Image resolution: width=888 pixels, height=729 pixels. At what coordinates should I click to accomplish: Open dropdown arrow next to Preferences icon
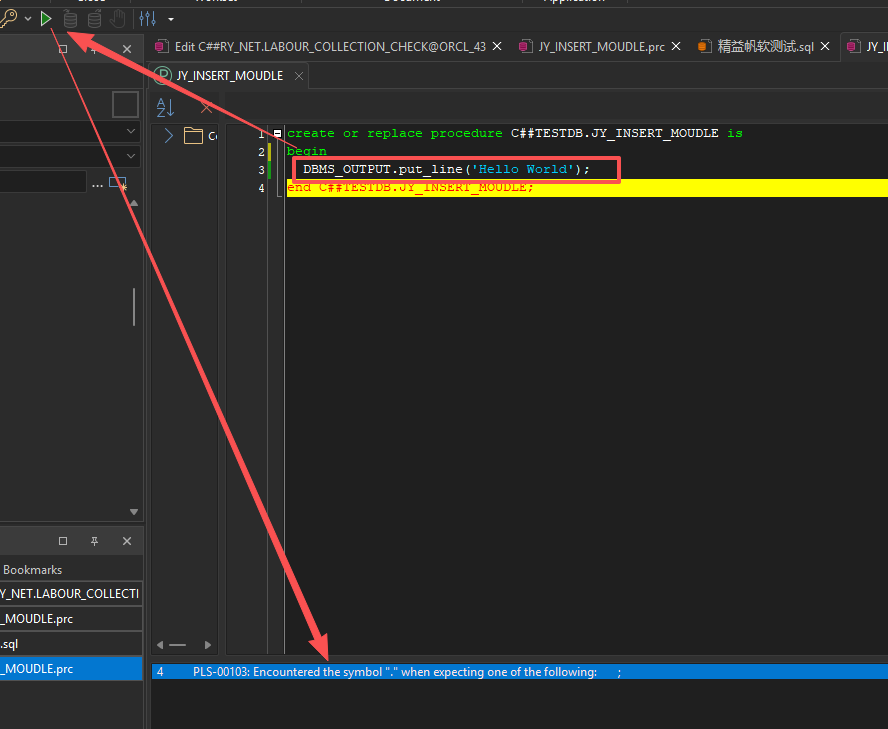(x=171, y=20)
